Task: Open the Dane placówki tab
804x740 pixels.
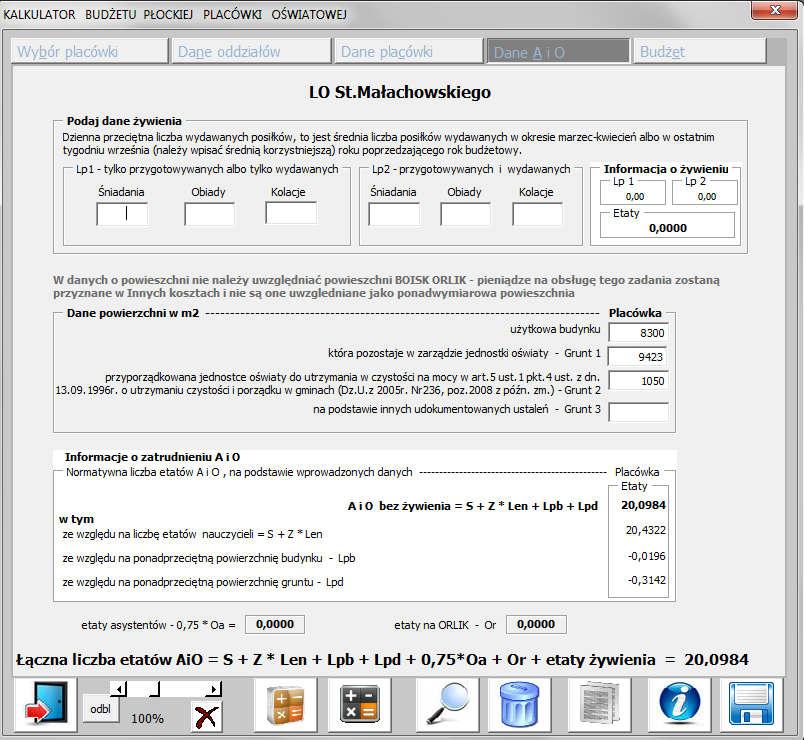Action: (409, 51)
